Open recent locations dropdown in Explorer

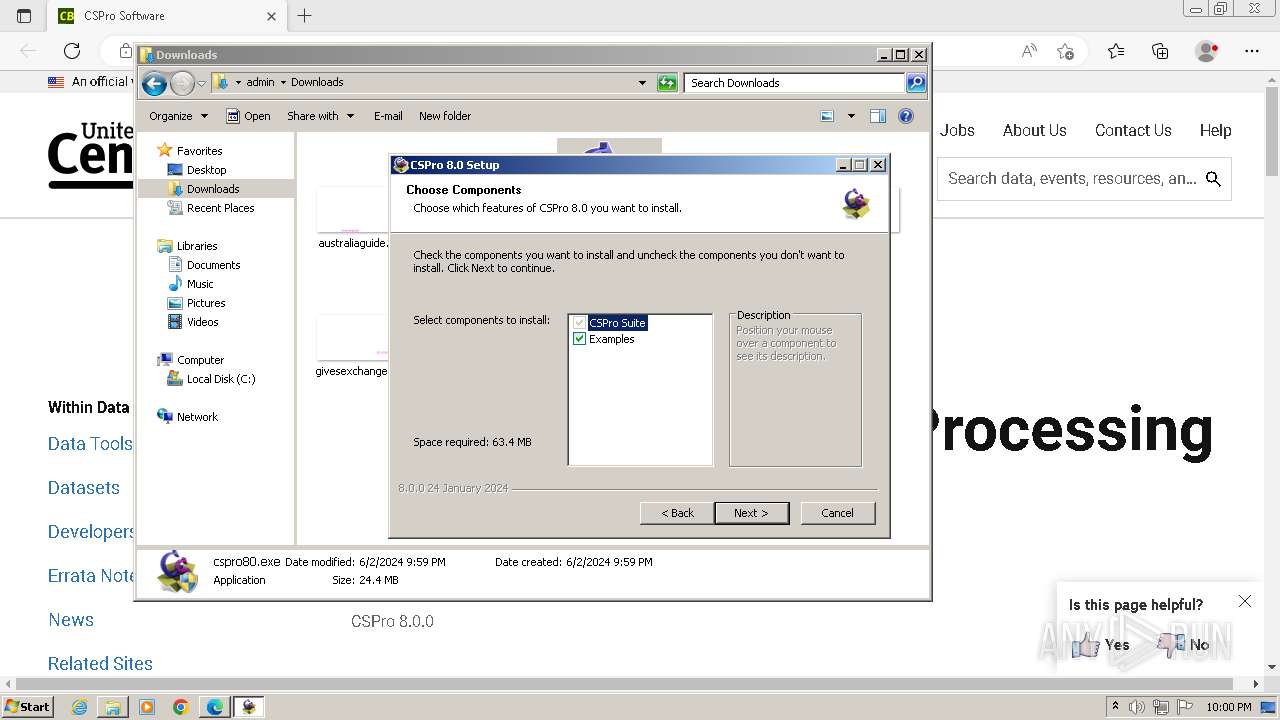[x=201, y=83]
